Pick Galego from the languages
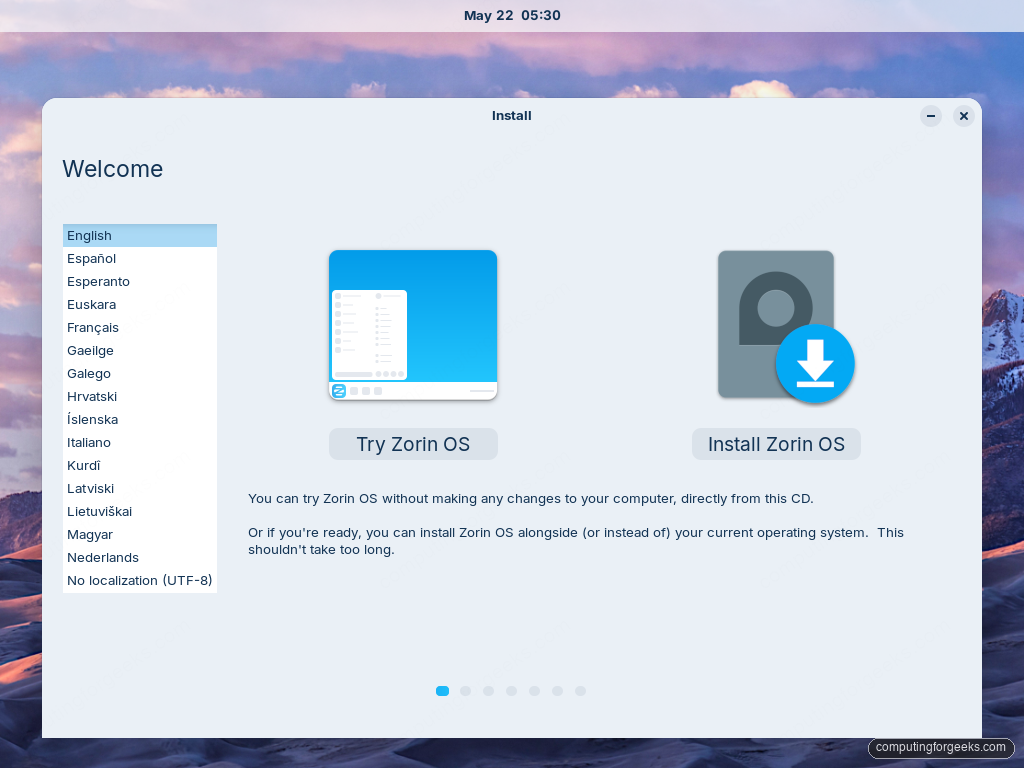Screen dimensions: 1024x768 140,374
